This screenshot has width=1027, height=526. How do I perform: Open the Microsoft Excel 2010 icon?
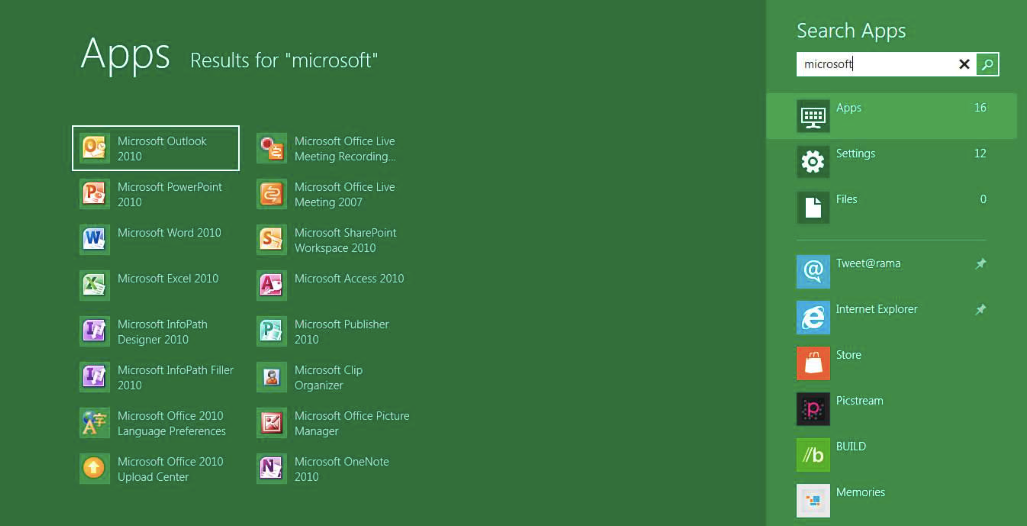[94, 286]
